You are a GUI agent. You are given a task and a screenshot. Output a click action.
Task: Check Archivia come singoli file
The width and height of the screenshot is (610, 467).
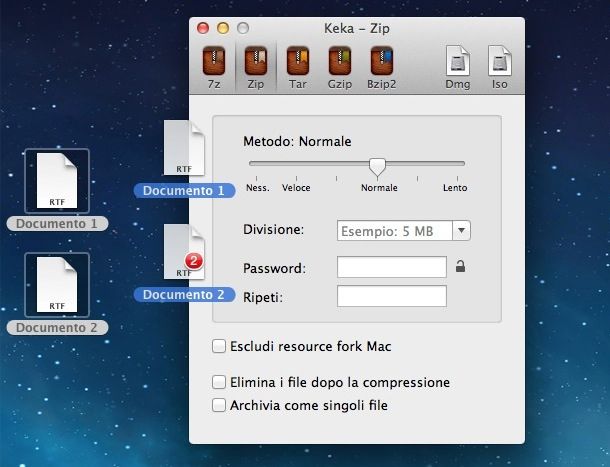point(219,405)
